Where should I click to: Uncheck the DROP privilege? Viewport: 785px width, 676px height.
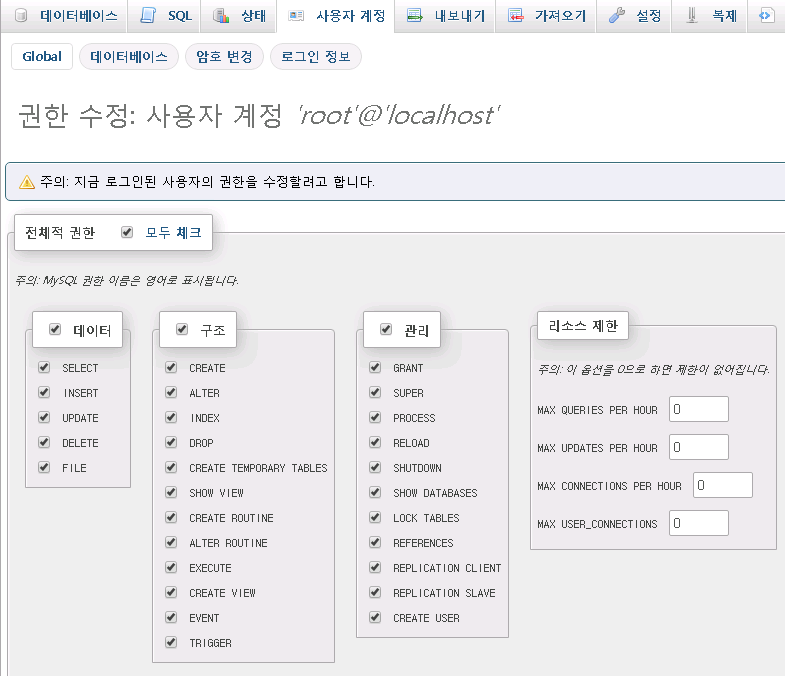171,442
